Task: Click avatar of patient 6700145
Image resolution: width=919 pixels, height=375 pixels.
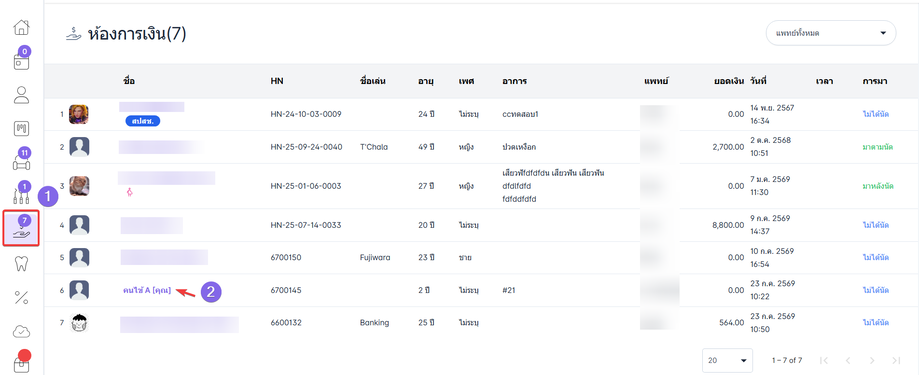Action: click(79, 290)
